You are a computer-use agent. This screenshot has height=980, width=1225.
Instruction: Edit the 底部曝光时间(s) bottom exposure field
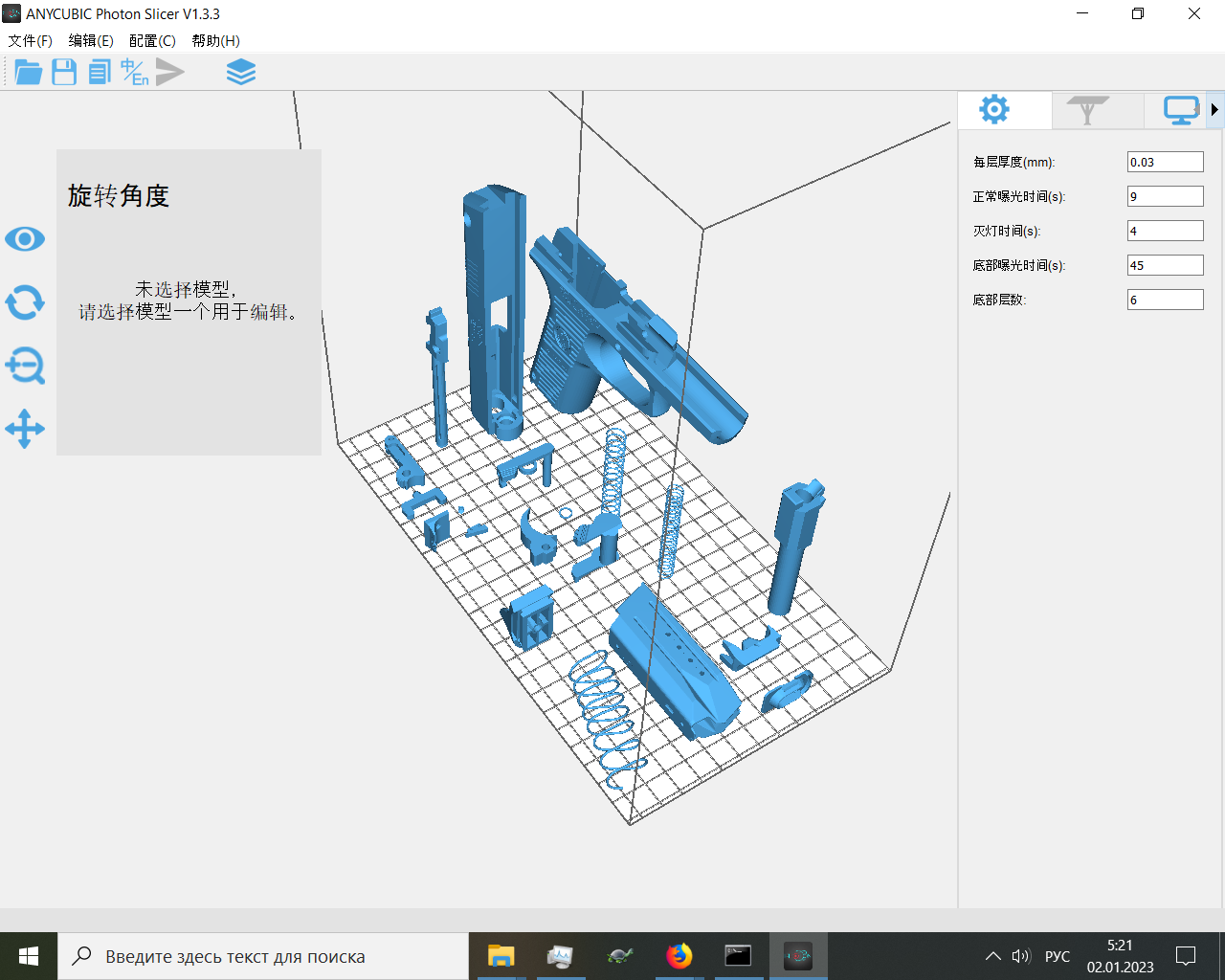[1165, 265]
